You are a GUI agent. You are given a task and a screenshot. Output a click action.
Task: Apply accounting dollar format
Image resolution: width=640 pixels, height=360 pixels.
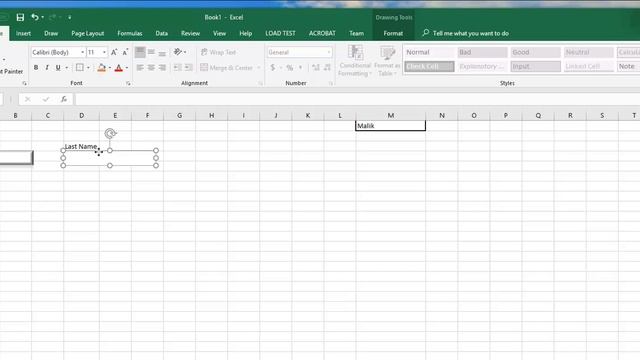tap(273, 67)
